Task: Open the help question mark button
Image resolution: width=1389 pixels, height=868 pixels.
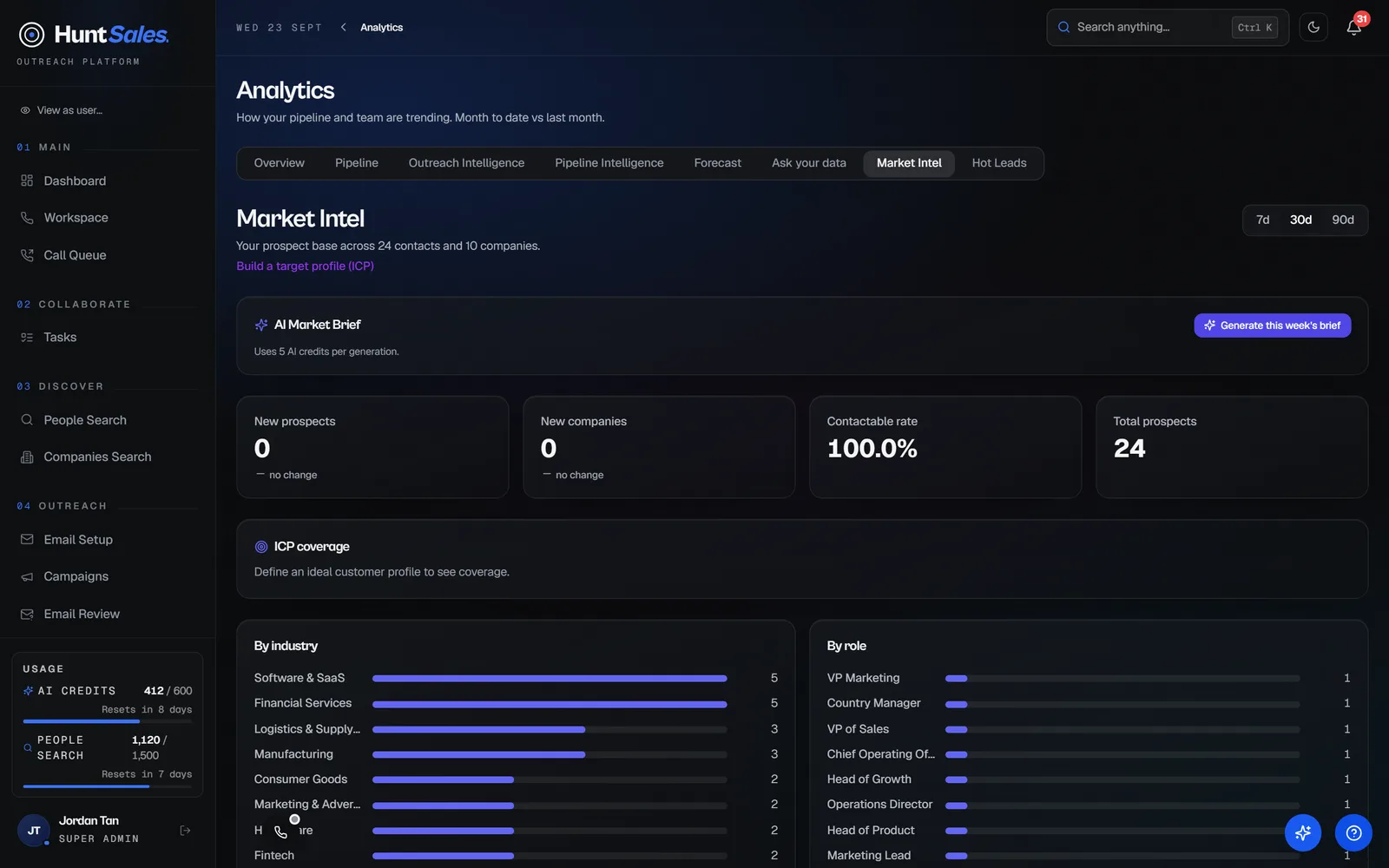Action: 1353,833
